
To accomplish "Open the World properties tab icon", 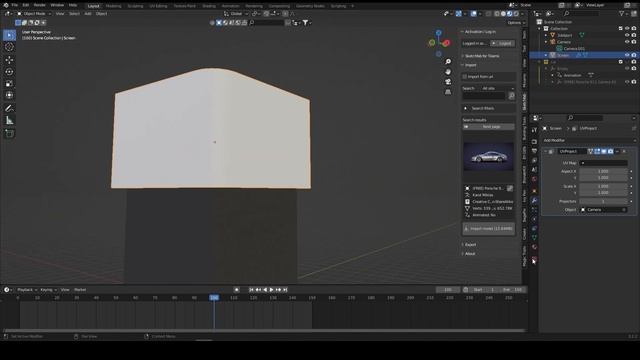I will [534, 179].
